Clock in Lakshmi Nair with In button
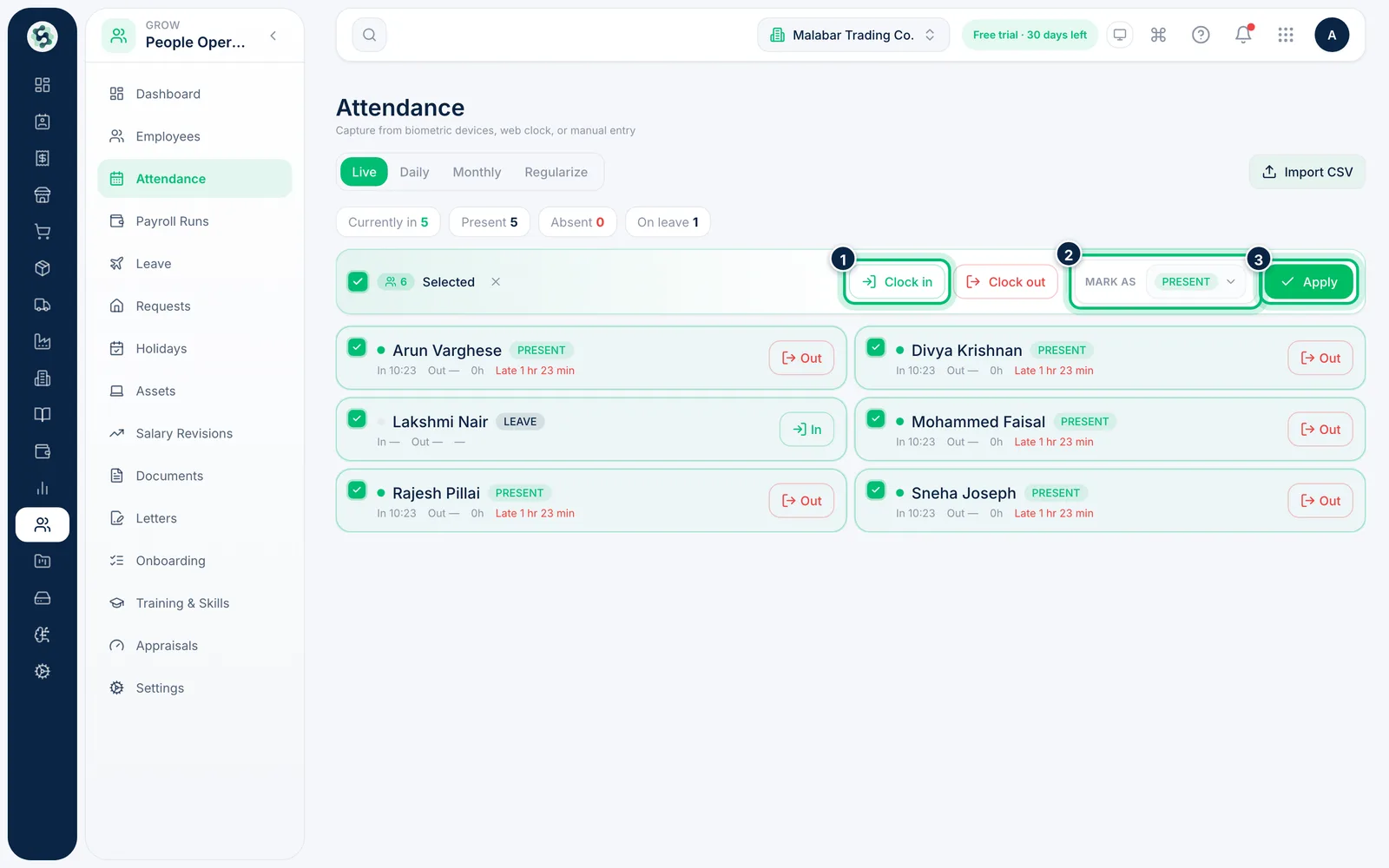 pos(806,429)
